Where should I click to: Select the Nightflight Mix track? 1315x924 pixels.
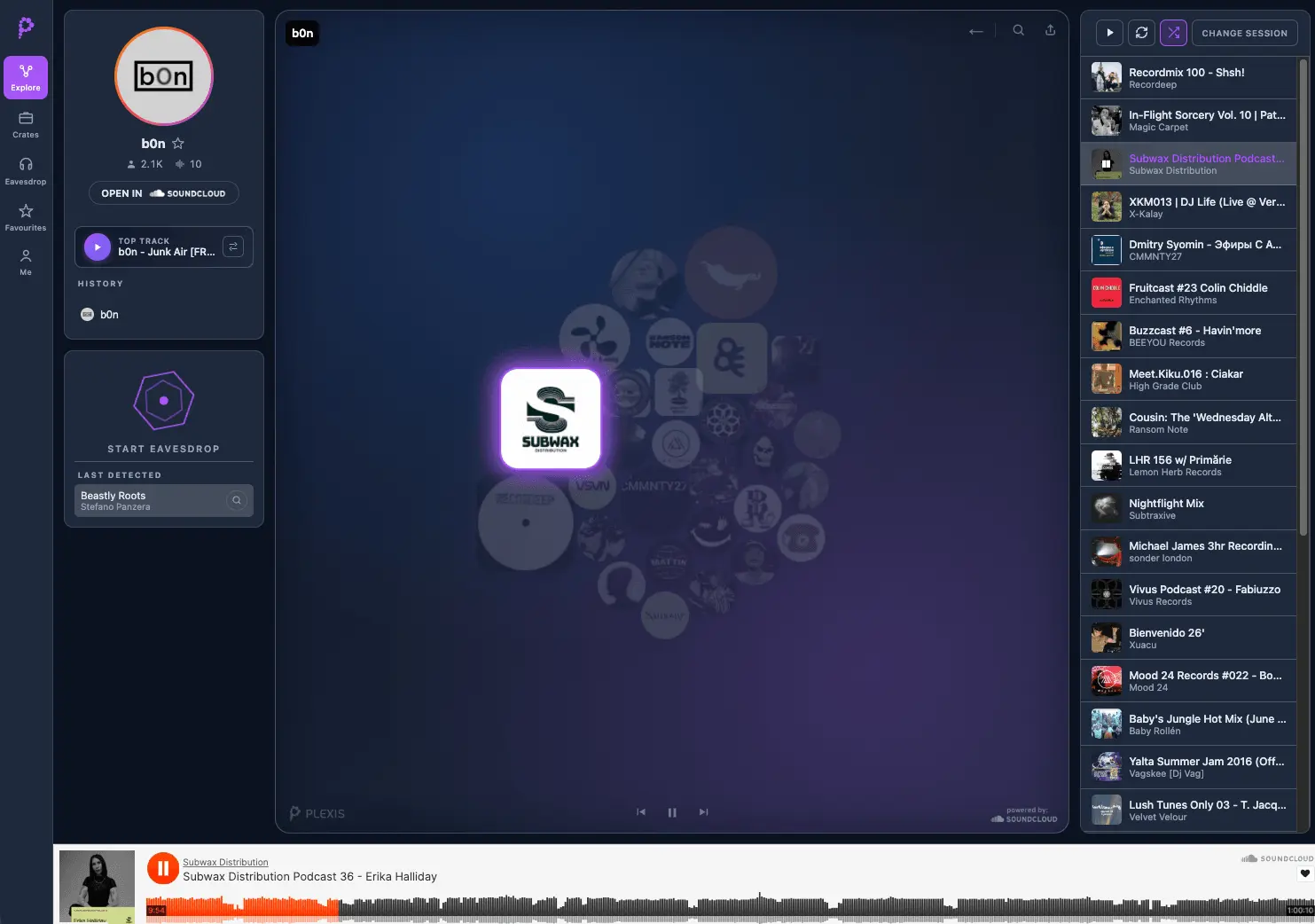[x=1188, y=509]
